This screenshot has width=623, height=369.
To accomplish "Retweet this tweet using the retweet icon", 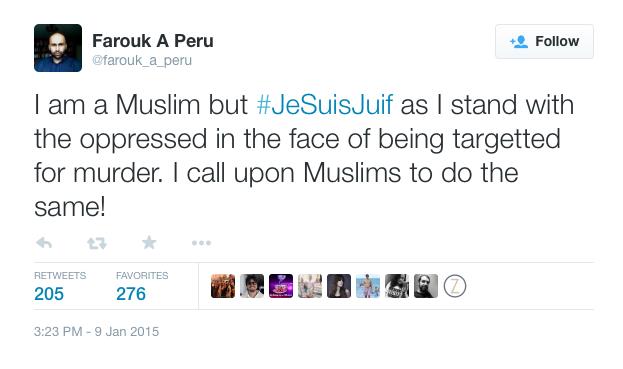I will 97,243.
